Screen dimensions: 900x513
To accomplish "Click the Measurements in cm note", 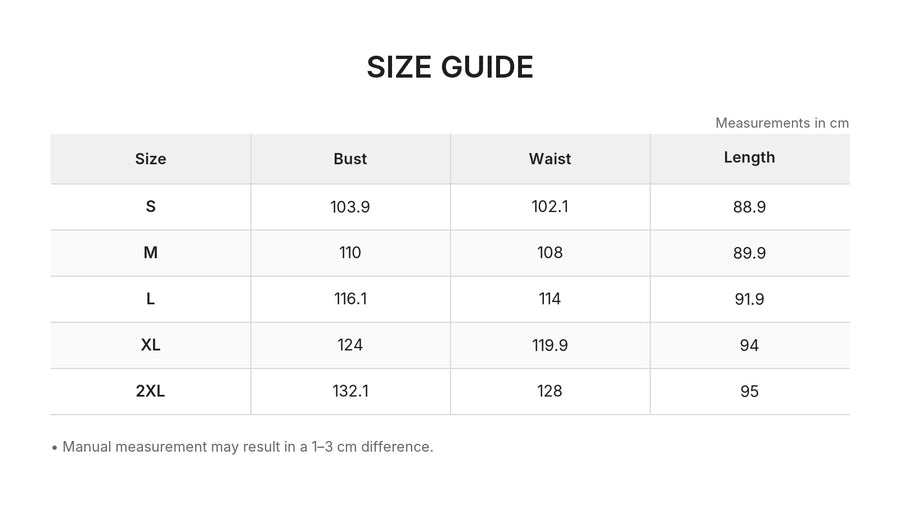I will [782, 123].
